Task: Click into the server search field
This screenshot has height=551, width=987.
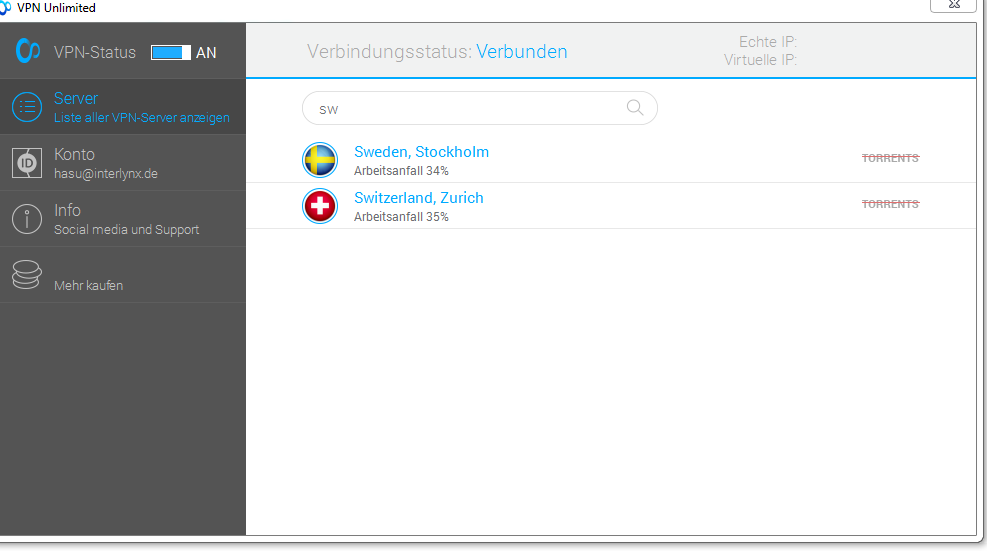Action: (465, 109)
